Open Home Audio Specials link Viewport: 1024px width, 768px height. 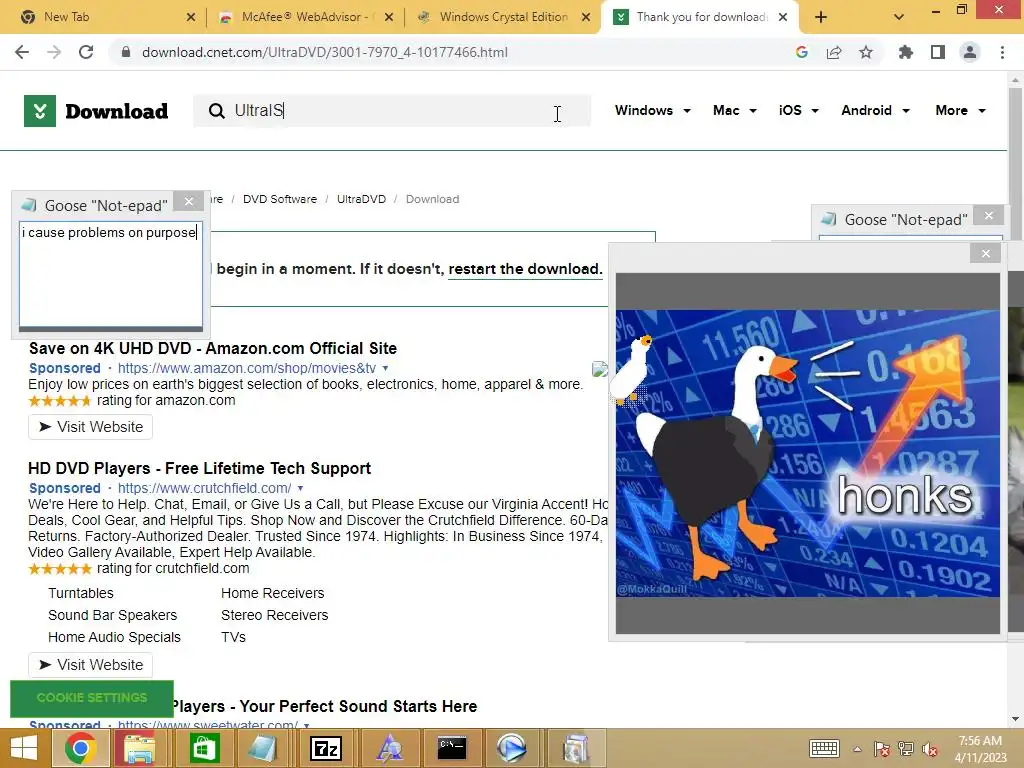coord(114,637)
